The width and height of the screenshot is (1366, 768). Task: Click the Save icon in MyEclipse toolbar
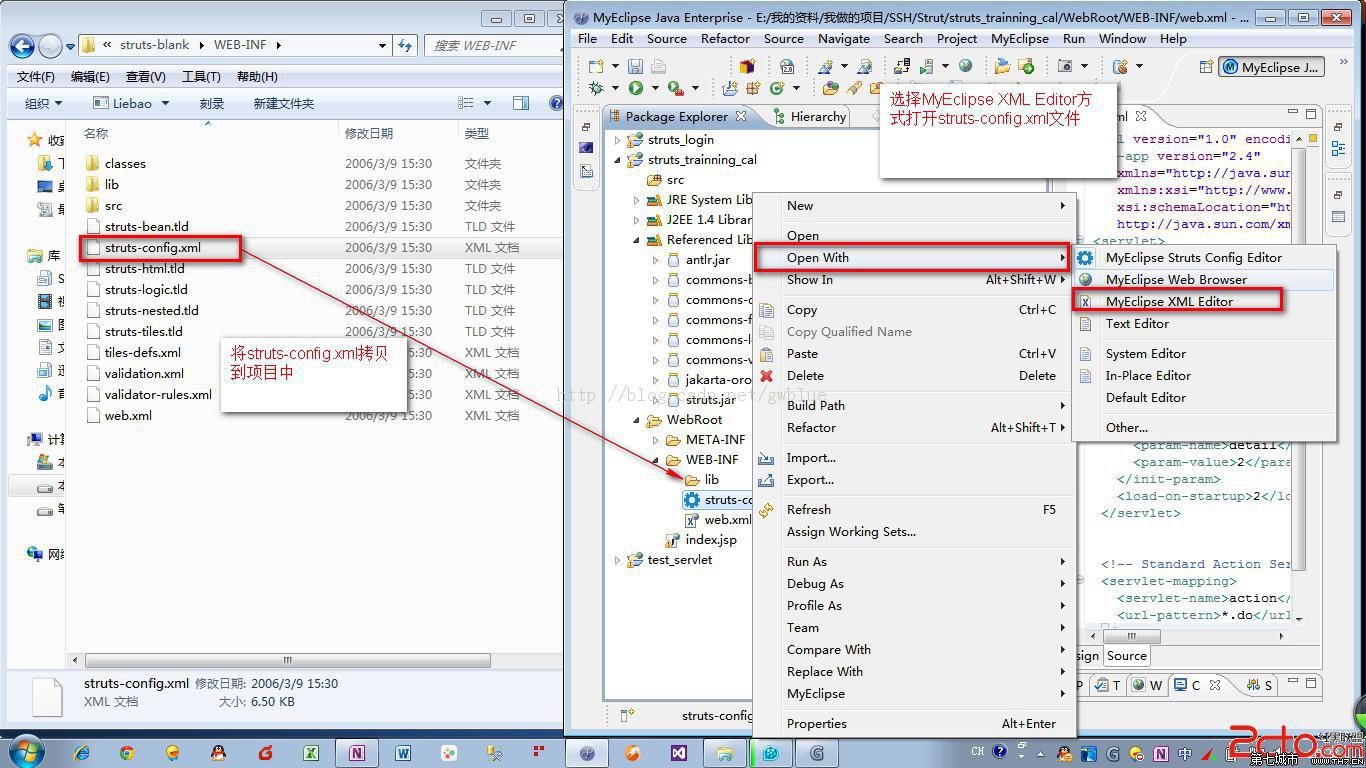[634, 66]
